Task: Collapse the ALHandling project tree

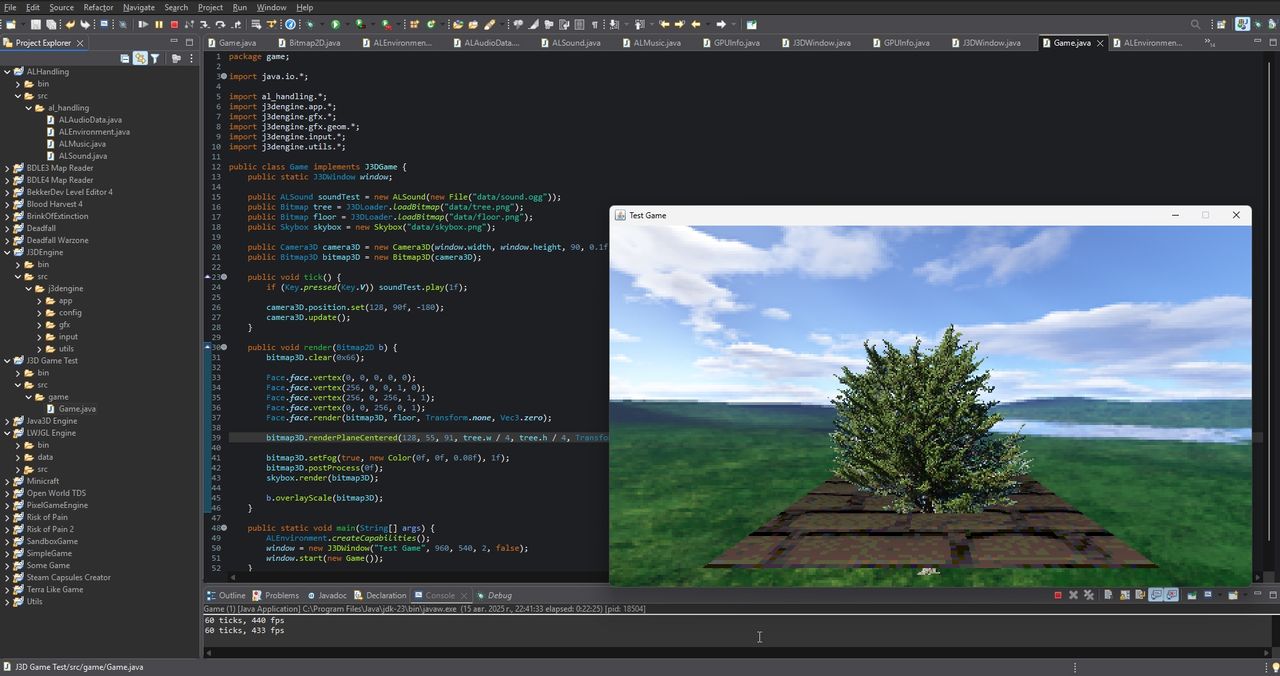Action: pos(7,72)
